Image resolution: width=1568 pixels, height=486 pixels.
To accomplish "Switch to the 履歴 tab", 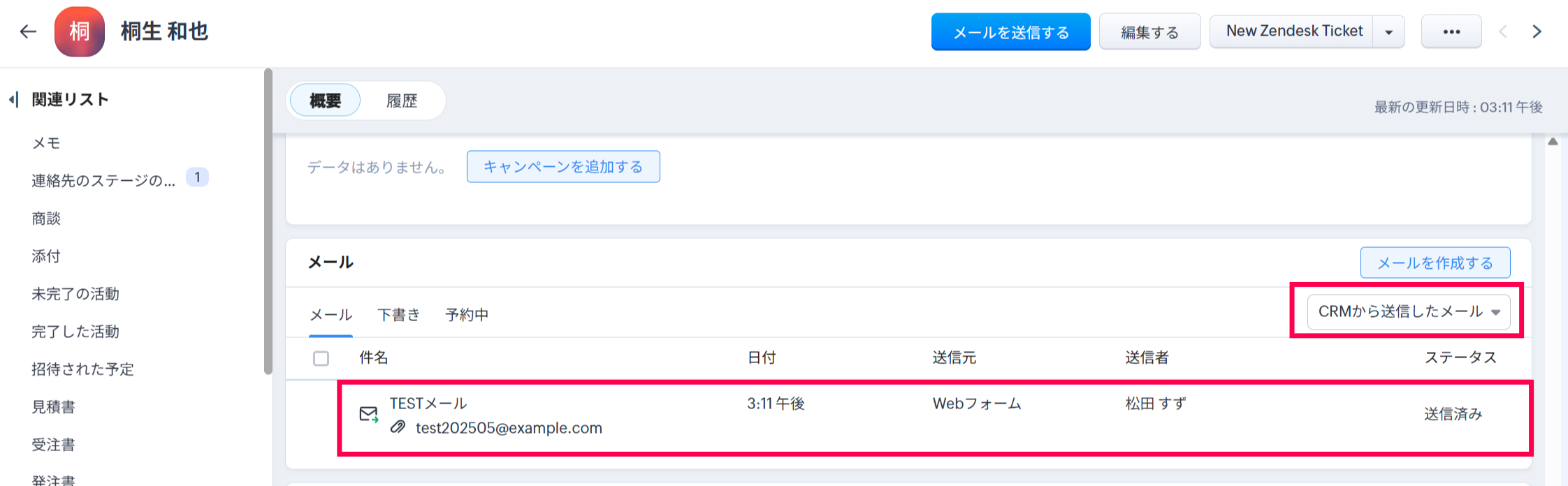I will [402, 101].
